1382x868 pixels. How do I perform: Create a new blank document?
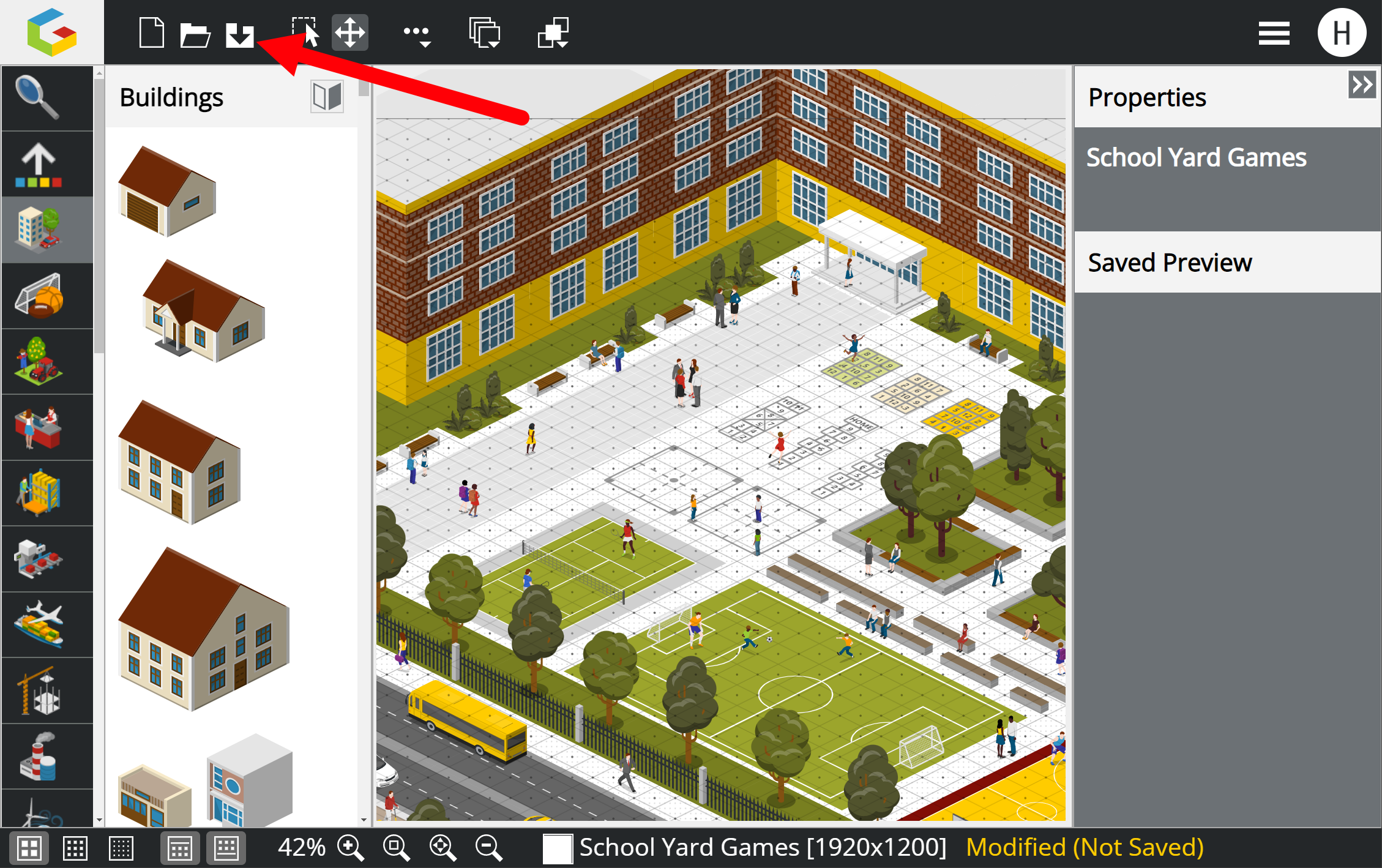[x=151, y=32]
